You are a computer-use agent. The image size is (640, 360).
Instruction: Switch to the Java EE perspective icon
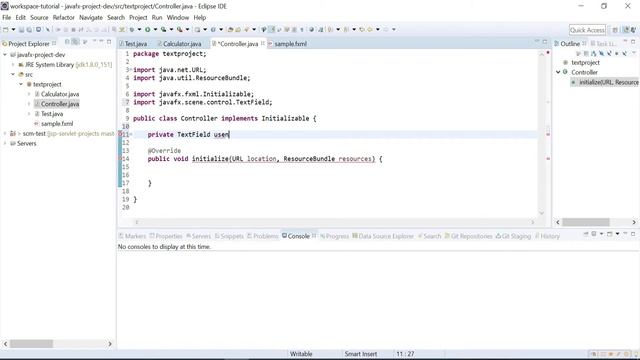(x=626, y=30)
